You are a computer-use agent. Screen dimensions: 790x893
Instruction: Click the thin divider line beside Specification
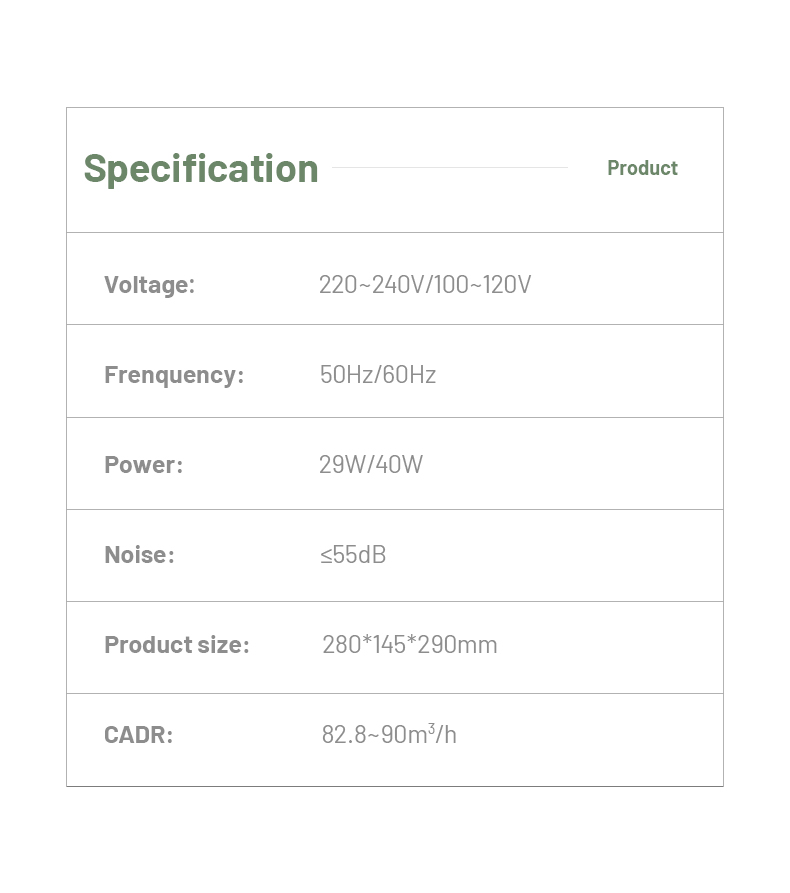[x=450, y=167]
